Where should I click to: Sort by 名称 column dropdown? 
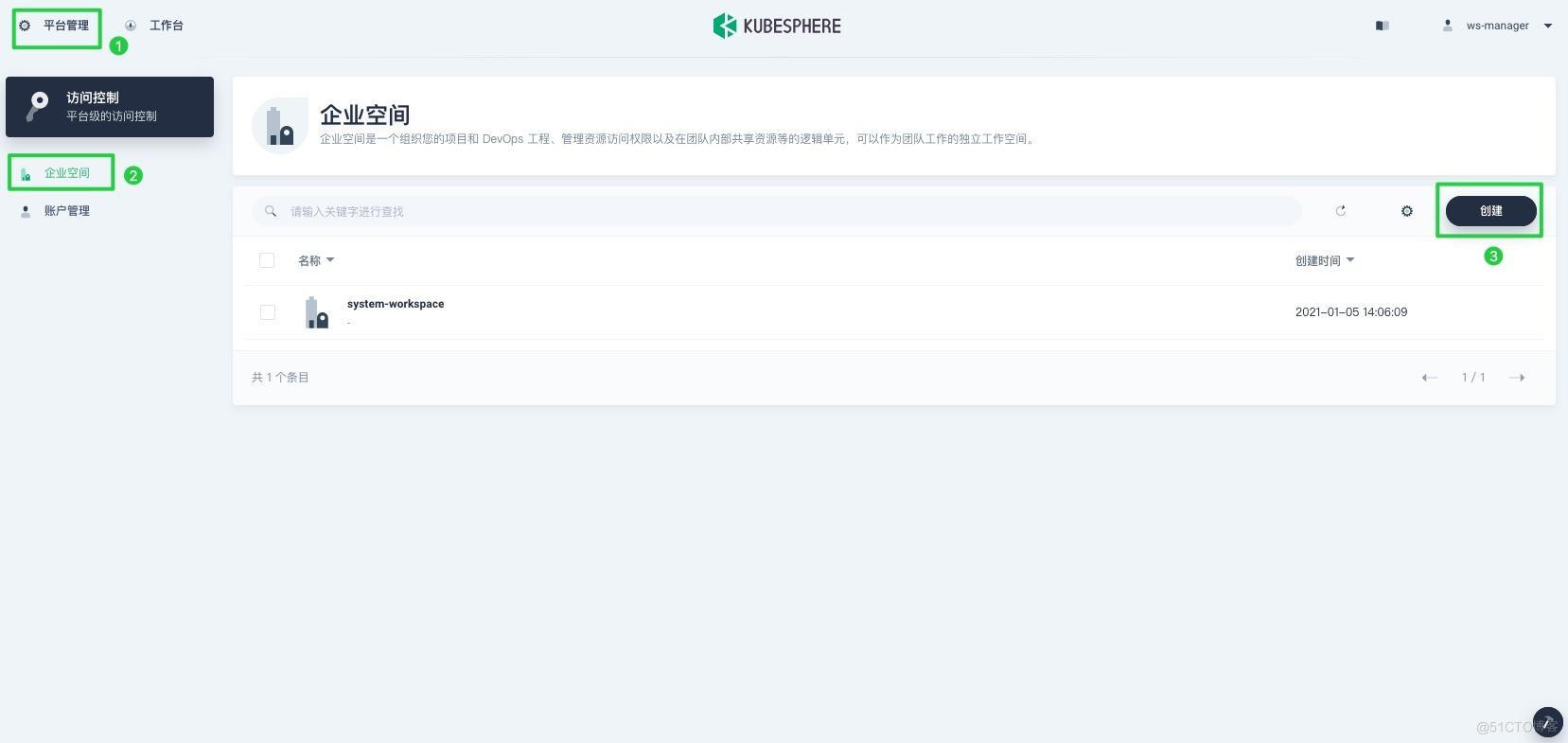316,260
